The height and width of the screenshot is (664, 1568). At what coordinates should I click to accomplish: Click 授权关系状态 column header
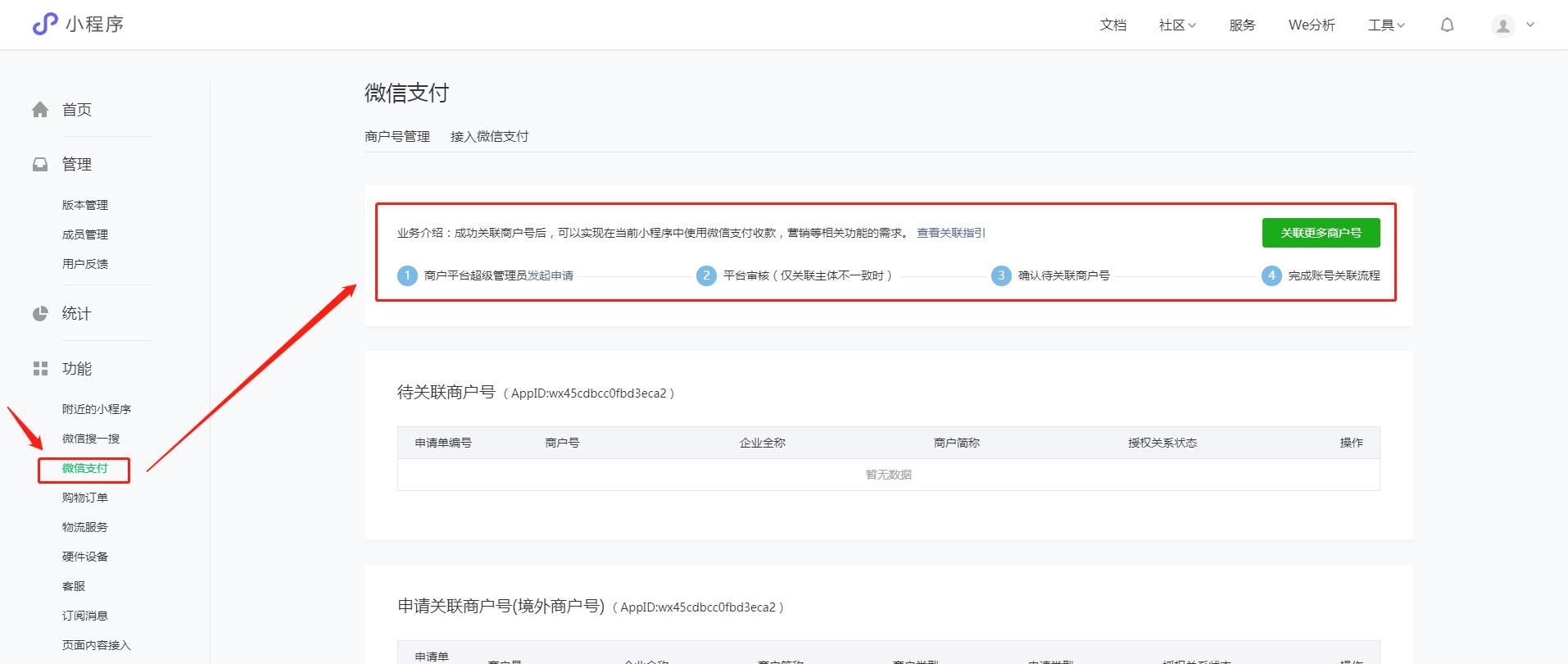tap(1162, 443)
